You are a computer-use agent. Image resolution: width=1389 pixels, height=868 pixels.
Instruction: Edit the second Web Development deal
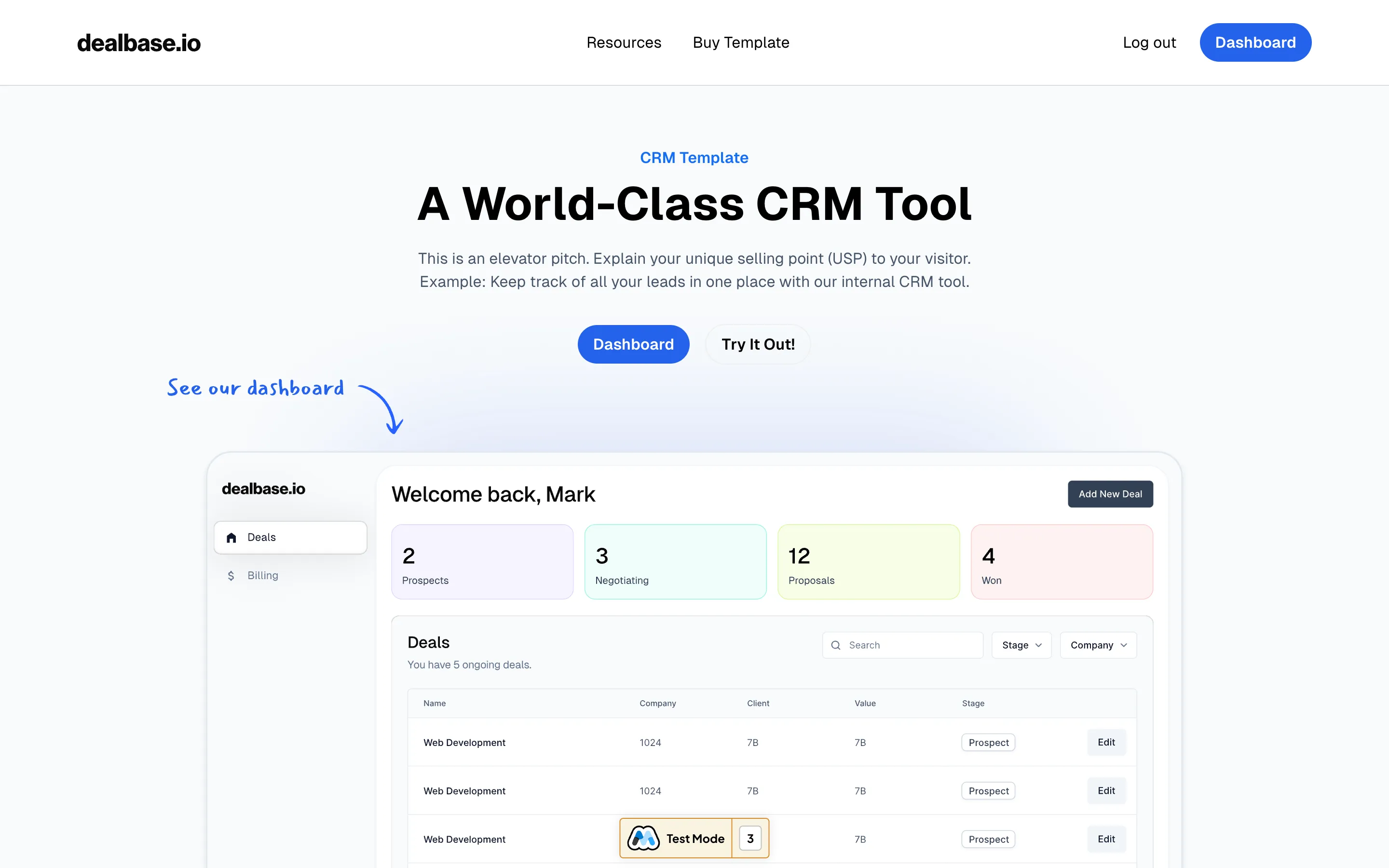click(x=1106, y=790)
